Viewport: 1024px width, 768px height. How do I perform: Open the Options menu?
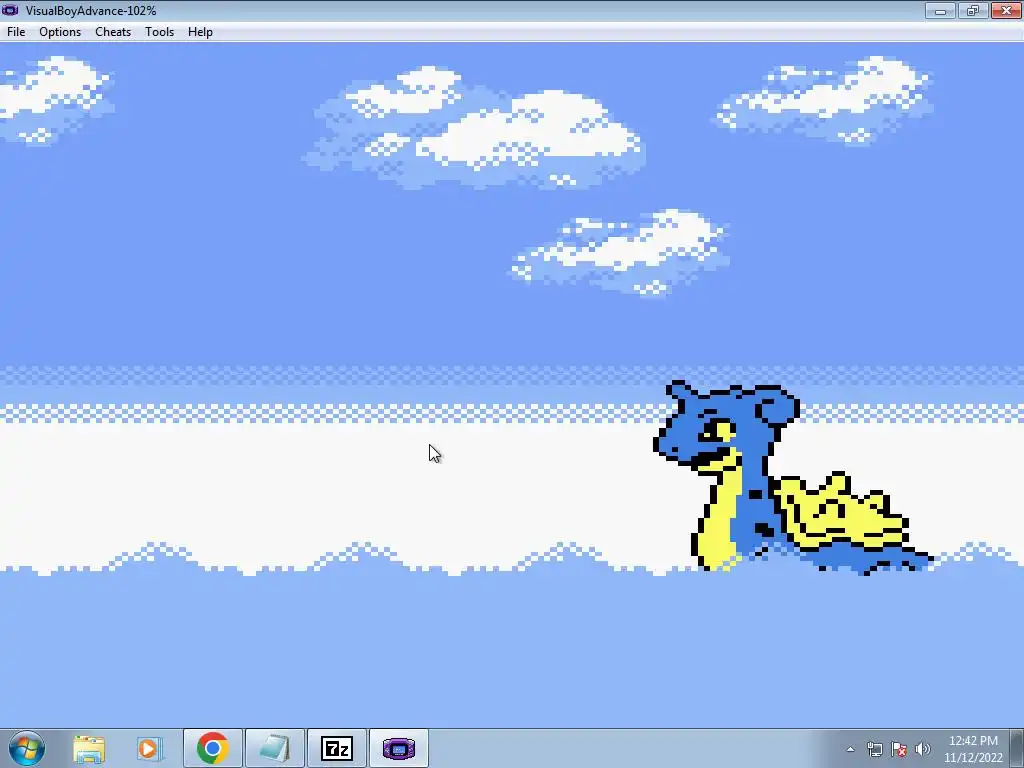point(60,32)
